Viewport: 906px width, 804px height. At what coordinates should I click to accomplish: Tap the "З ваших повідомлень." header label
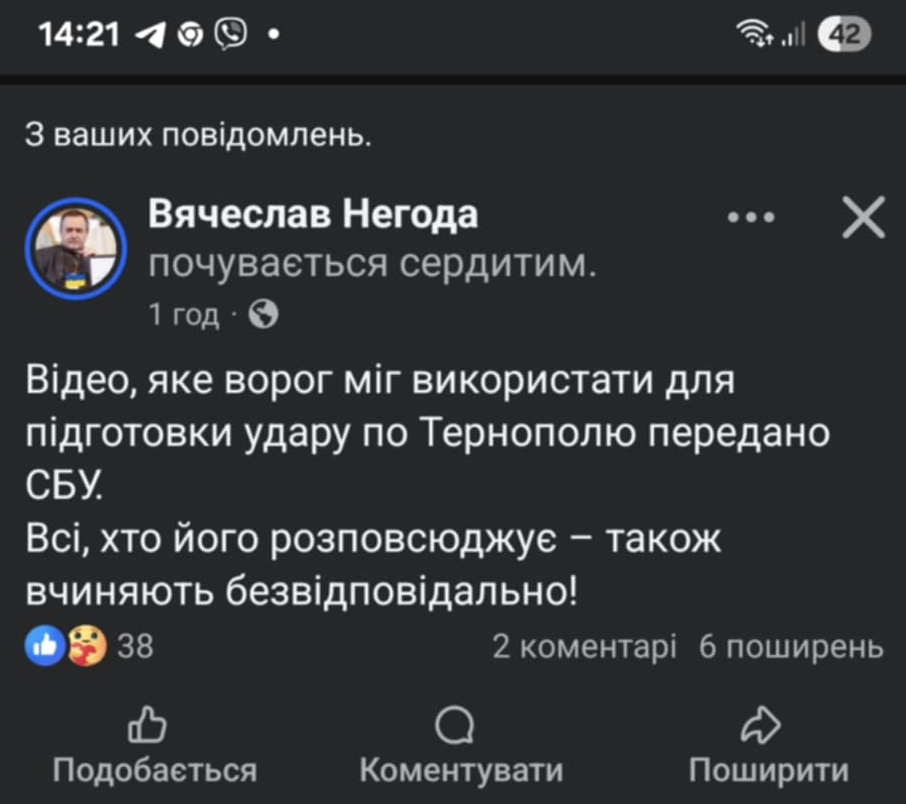[198, 137]
